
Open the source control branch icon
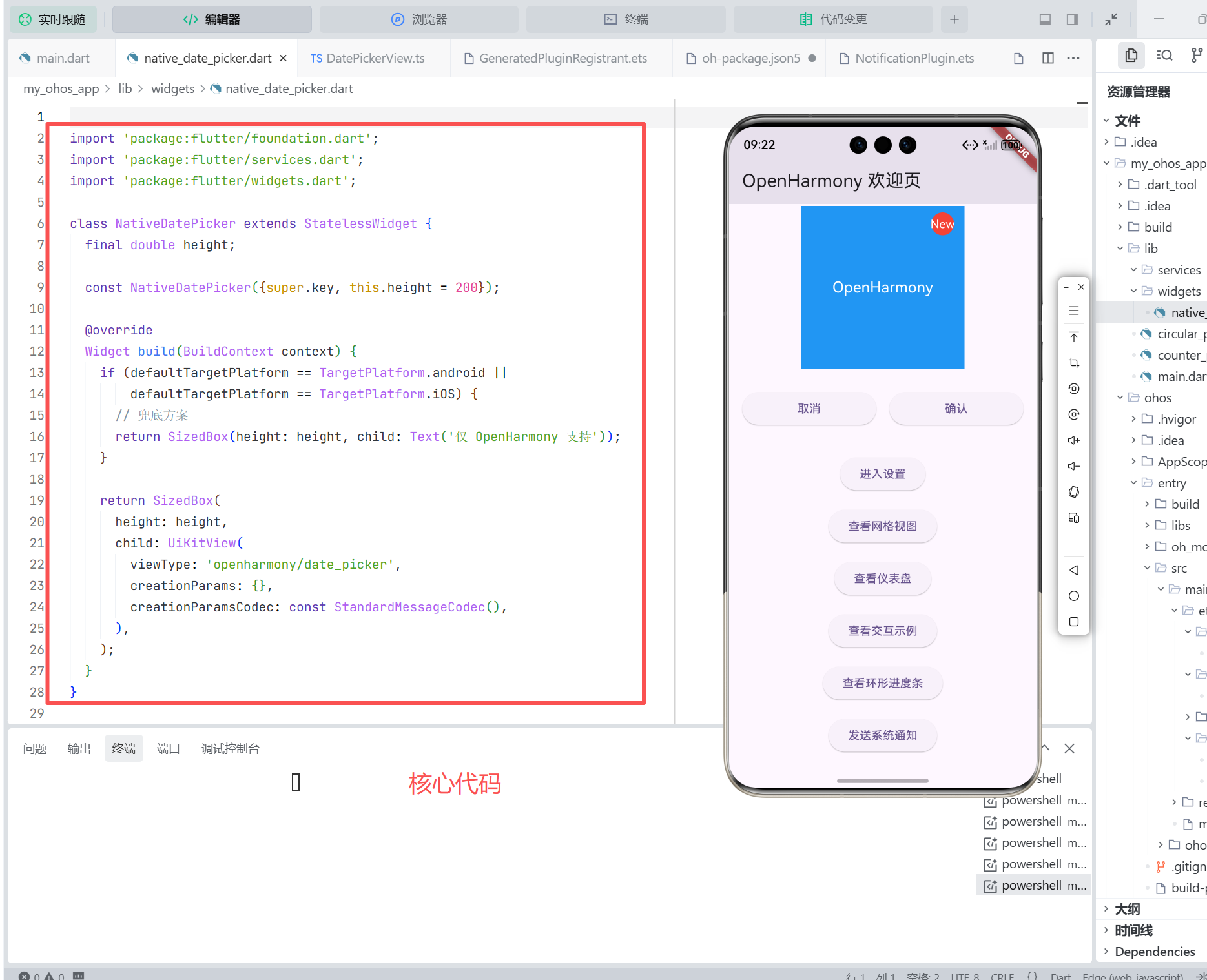click(1197, 56)
